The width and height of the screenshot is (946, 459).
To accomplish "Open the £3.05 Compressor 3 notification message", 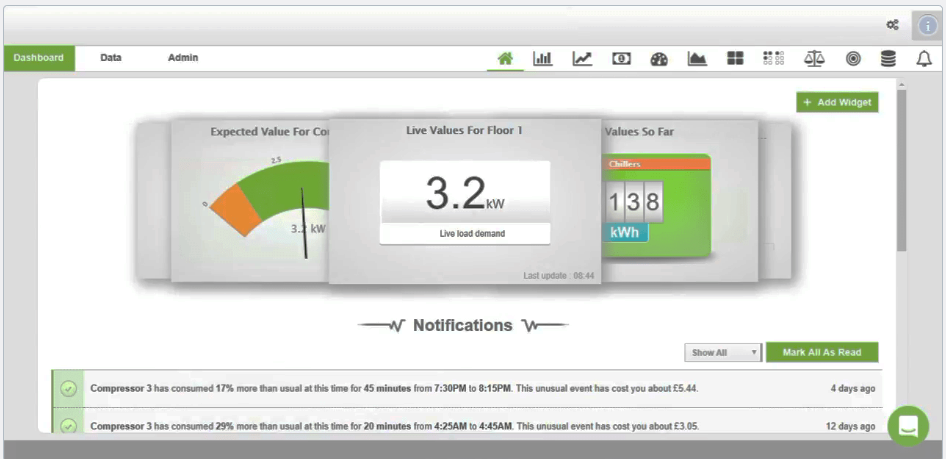I will coord(395,426).
